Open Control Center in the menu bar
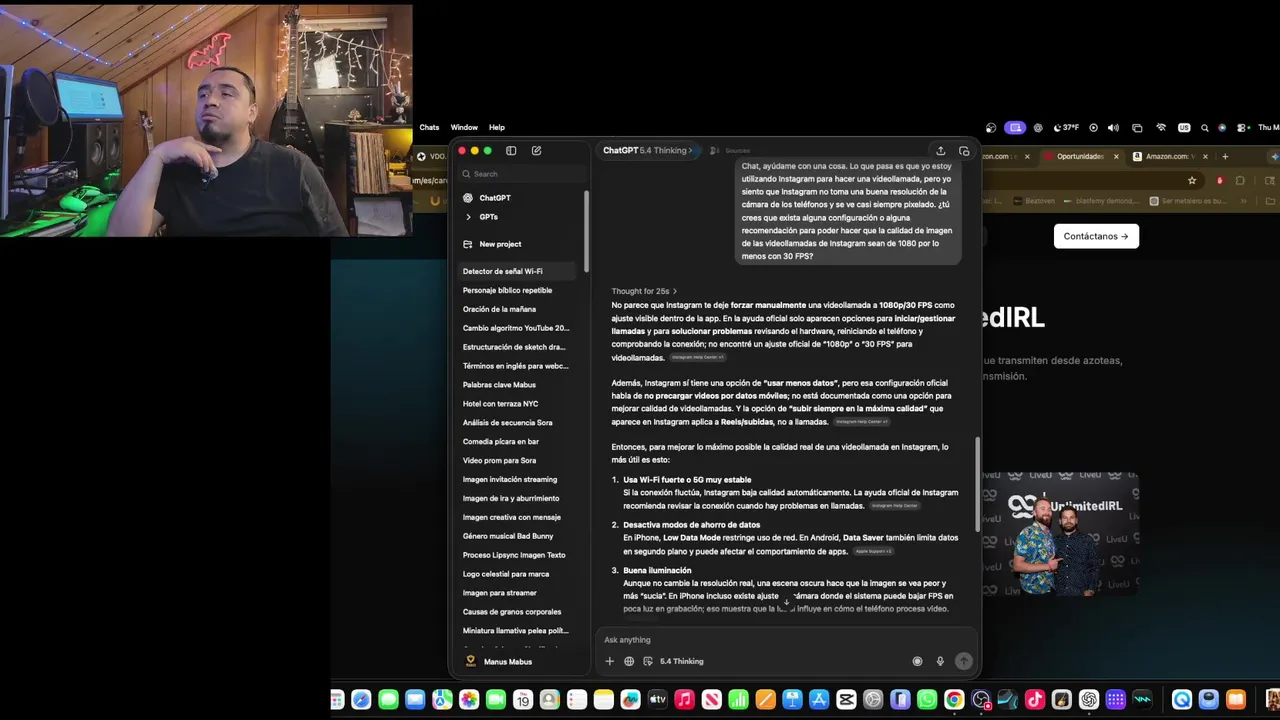The height and width of the screenshot is (720, 1280). point(1243,128)
